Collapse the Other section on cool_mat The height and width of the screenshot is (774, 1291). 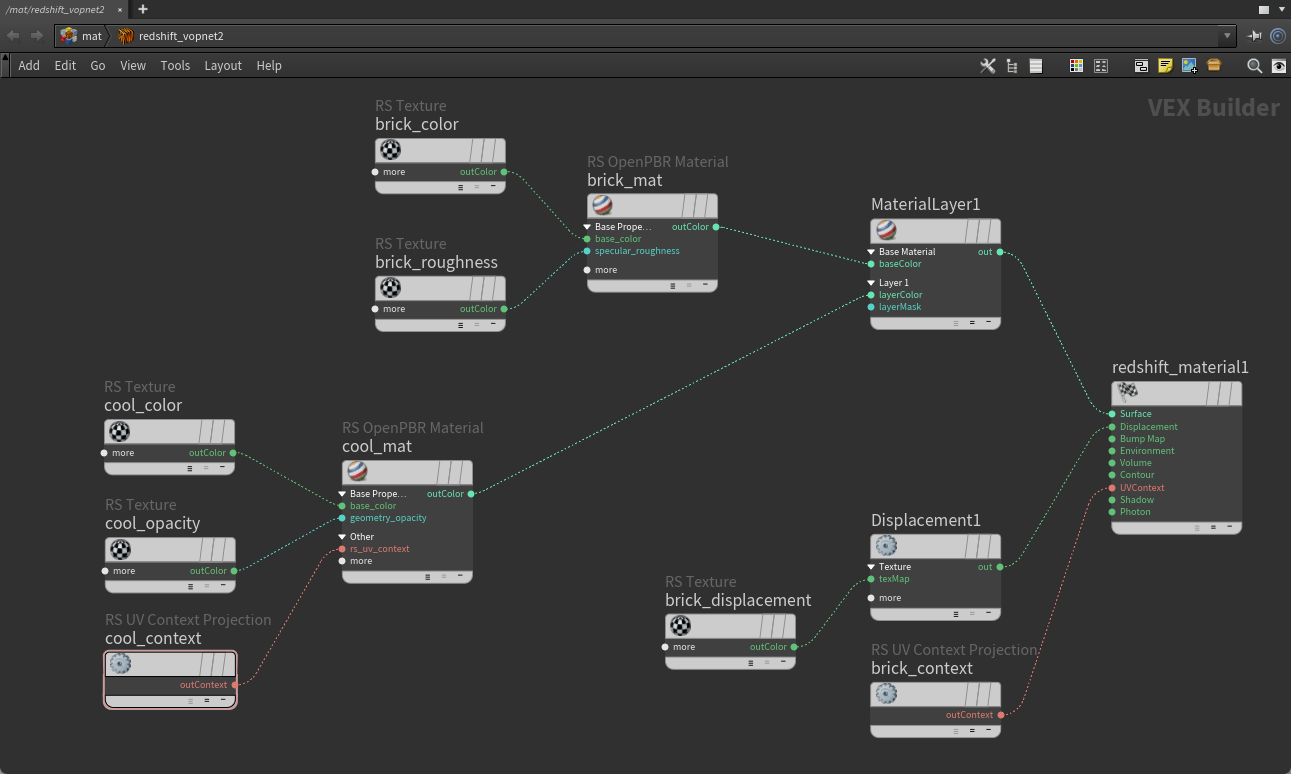tap(342, 537)
